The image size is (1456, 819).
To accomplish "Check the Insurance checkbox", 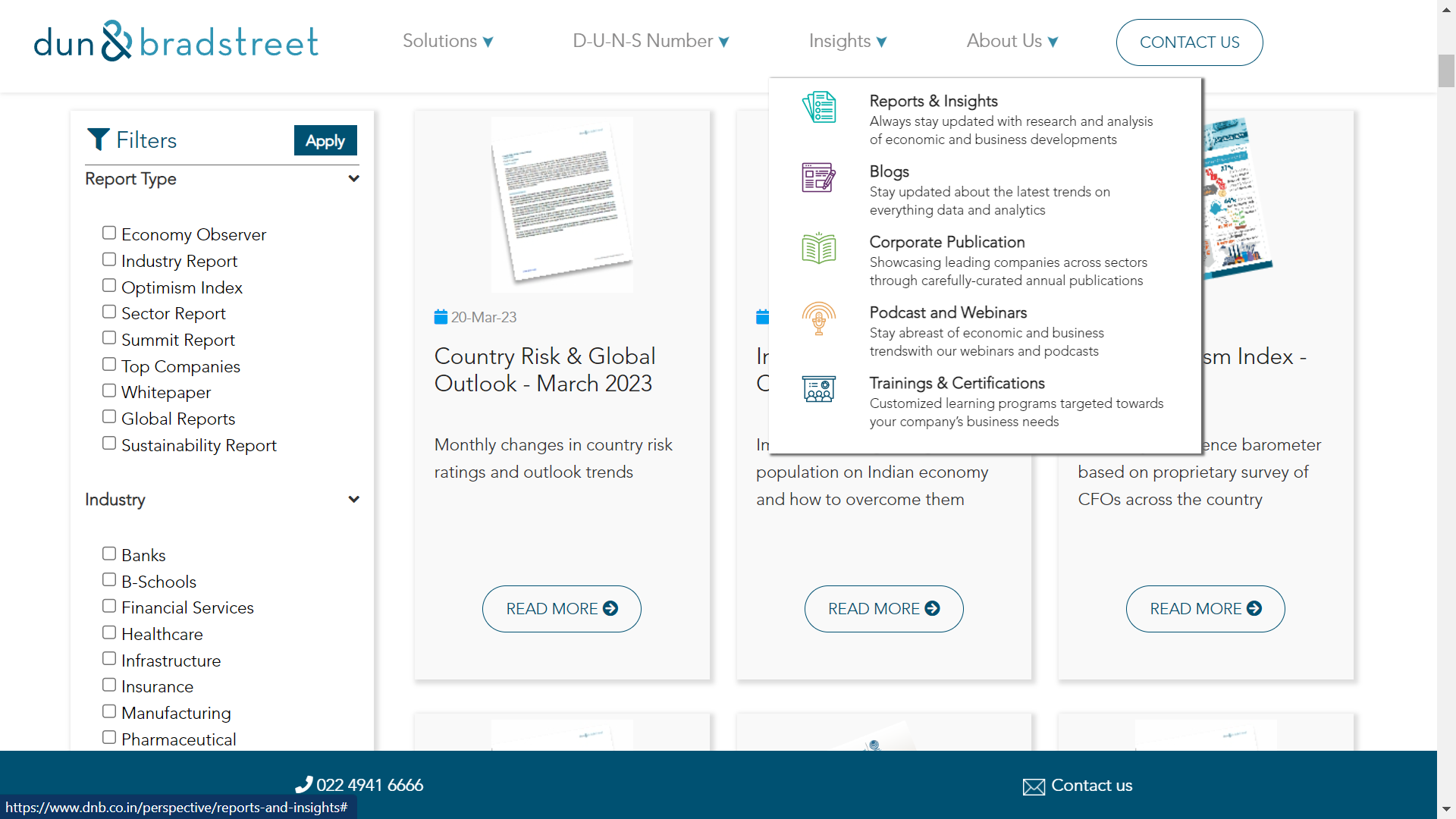I will [109, 685].
